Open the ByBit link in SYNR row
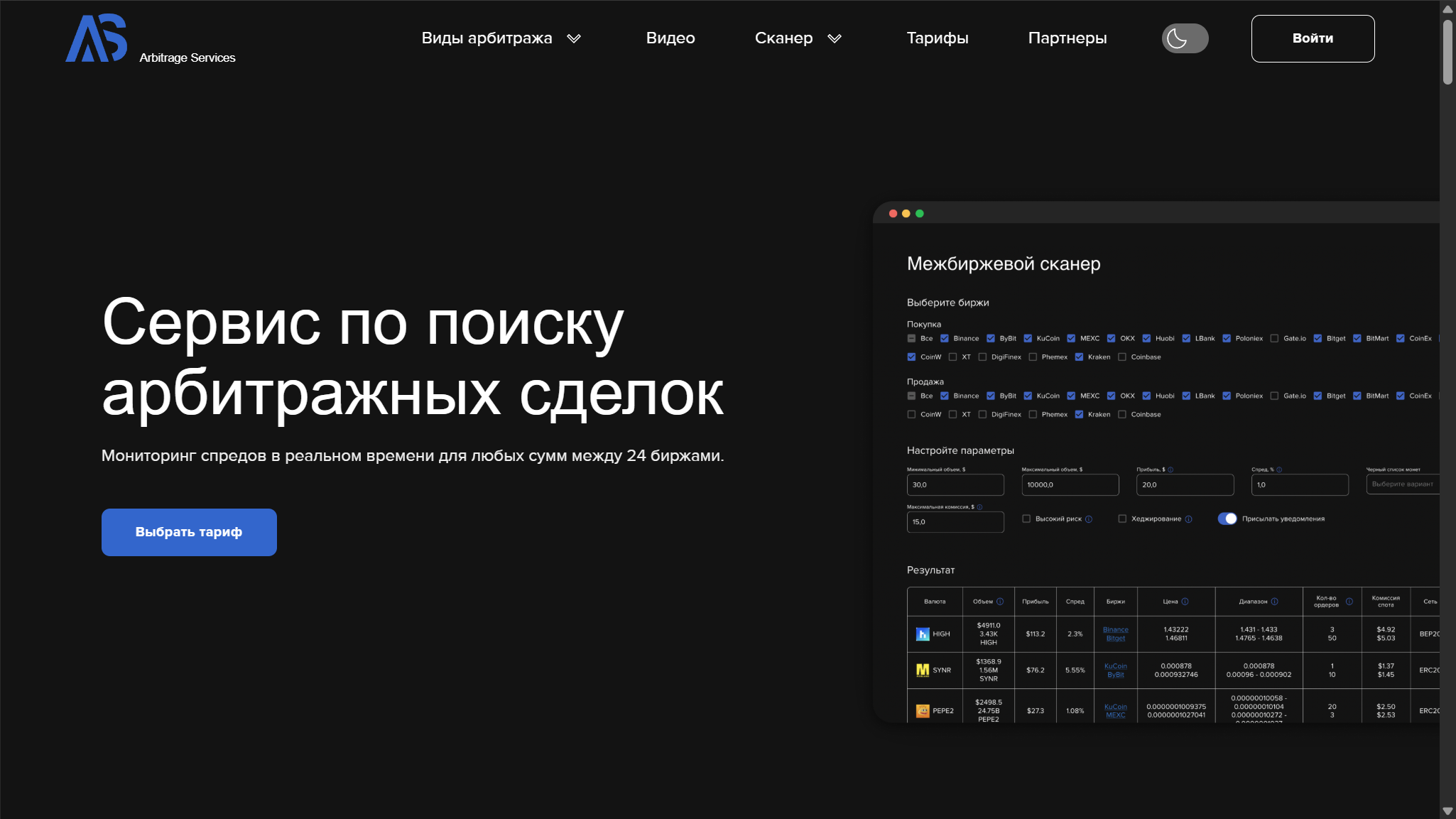This screenshot has width=1456, height=819. point(1115,675)
